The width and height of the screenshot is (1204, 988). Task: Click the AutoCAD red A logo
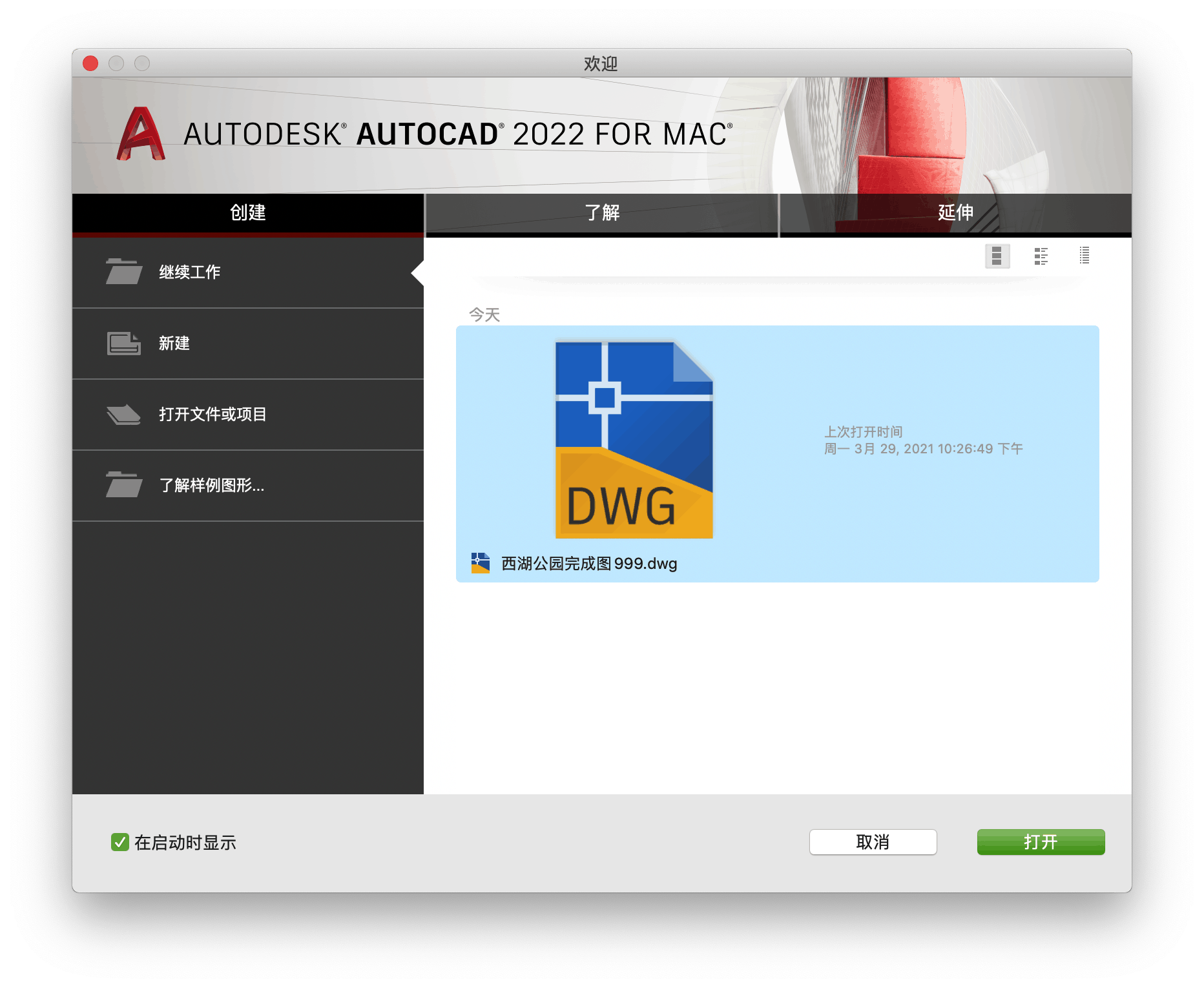pos(141,134)
